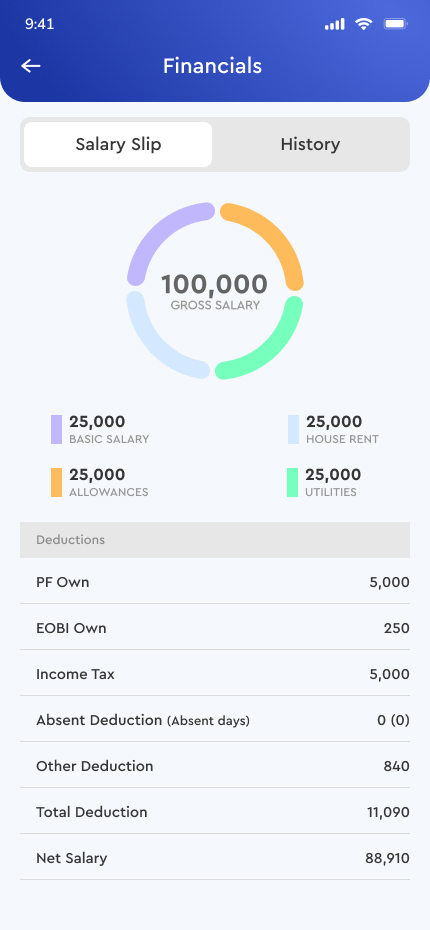Tap the Financials page title
The image size is (430, 930).
coord(212,66)
